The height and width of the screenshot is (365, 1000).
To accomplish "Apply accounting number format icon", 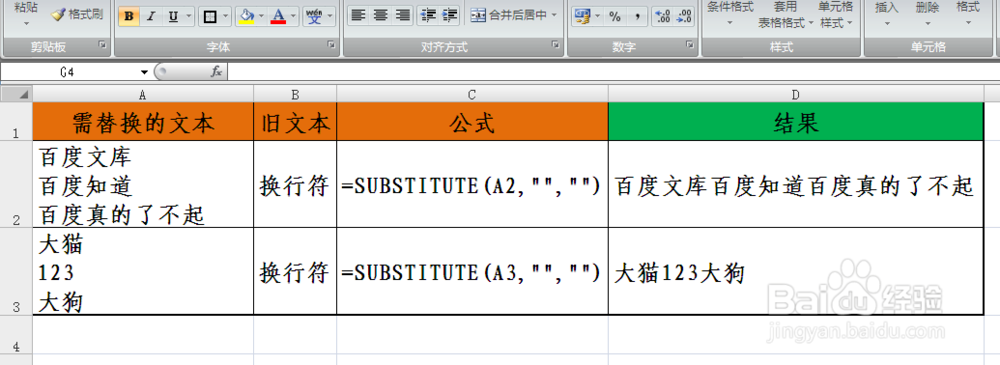I will (x=581, y=17).
